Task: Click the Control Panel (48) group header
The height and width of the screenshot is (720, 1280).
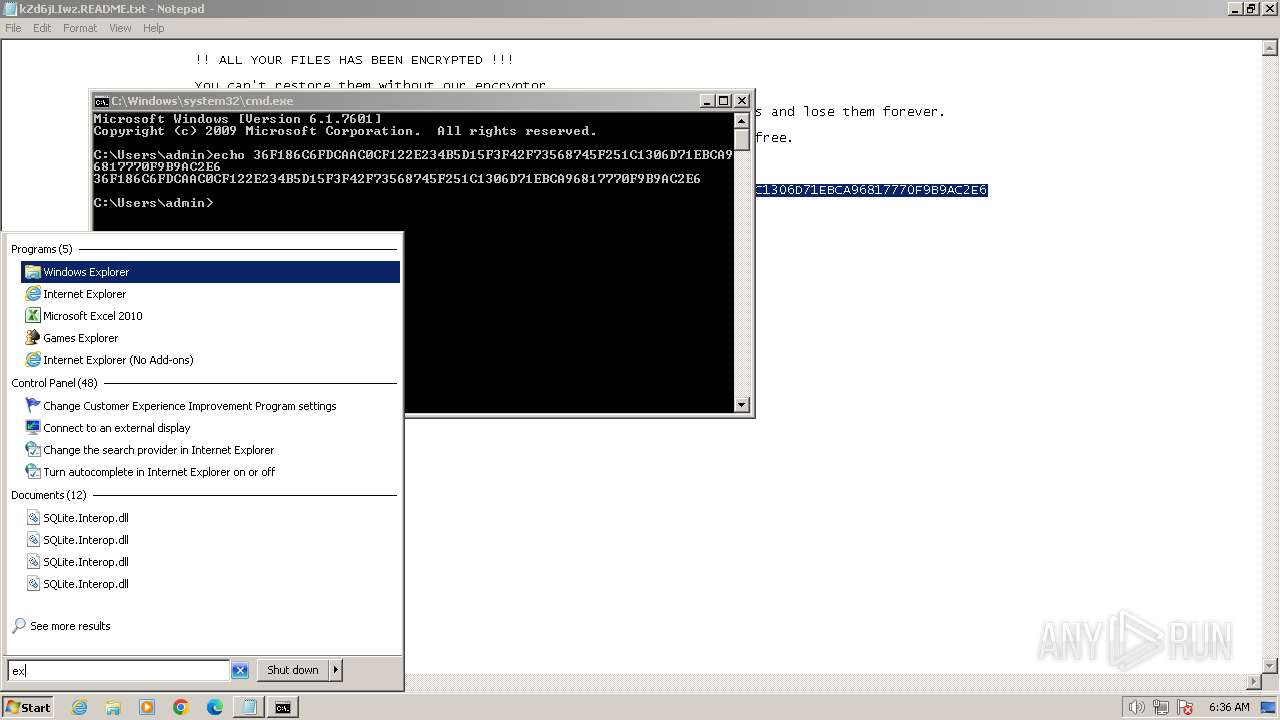Action: point(54,383)
